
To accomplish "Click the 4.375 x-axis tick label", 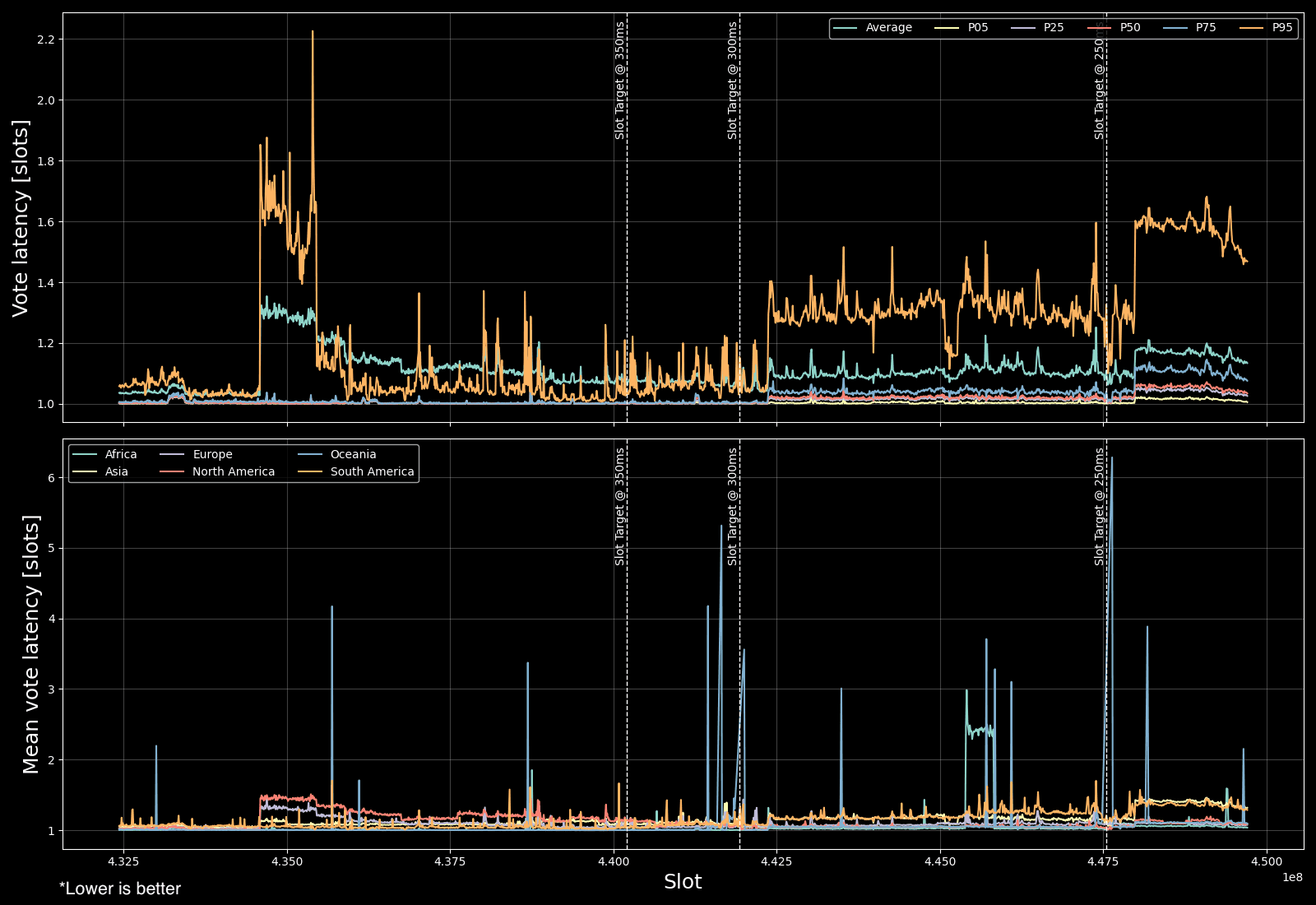I will 450,862.
